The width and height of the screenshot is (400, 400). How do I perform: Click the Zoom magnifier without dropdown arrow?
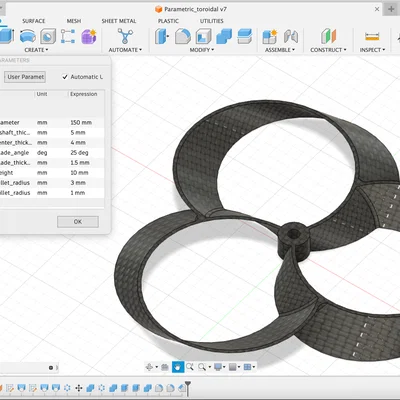point(190,367)
